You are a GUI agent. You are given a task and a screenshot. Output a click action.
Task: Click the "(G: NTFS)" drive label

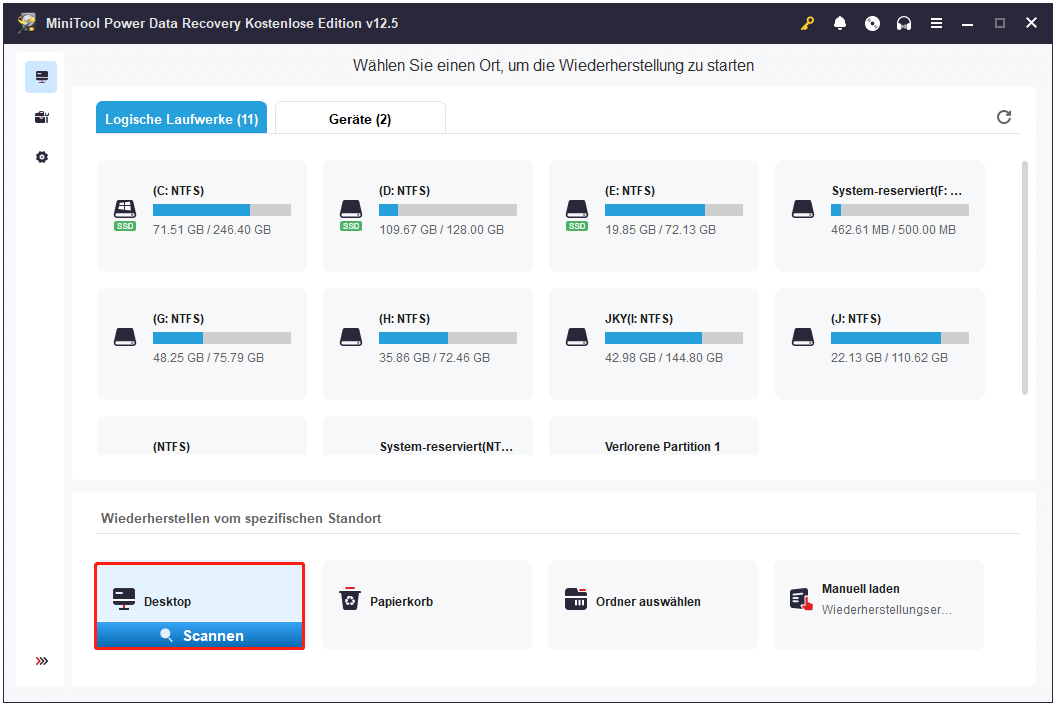[179, 319]
